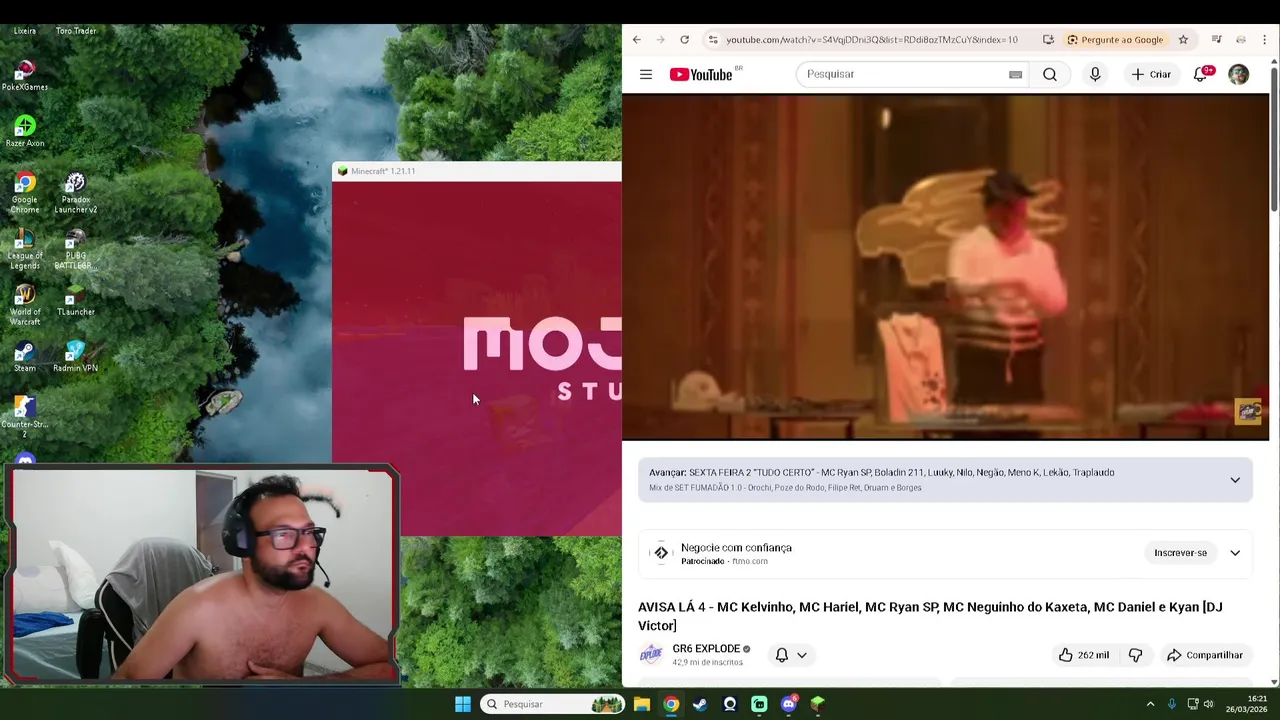Image resolution: width=1280 pixels, height=720 pixels.
Task: Open site information icon in address bar
Action: [712, 40]
